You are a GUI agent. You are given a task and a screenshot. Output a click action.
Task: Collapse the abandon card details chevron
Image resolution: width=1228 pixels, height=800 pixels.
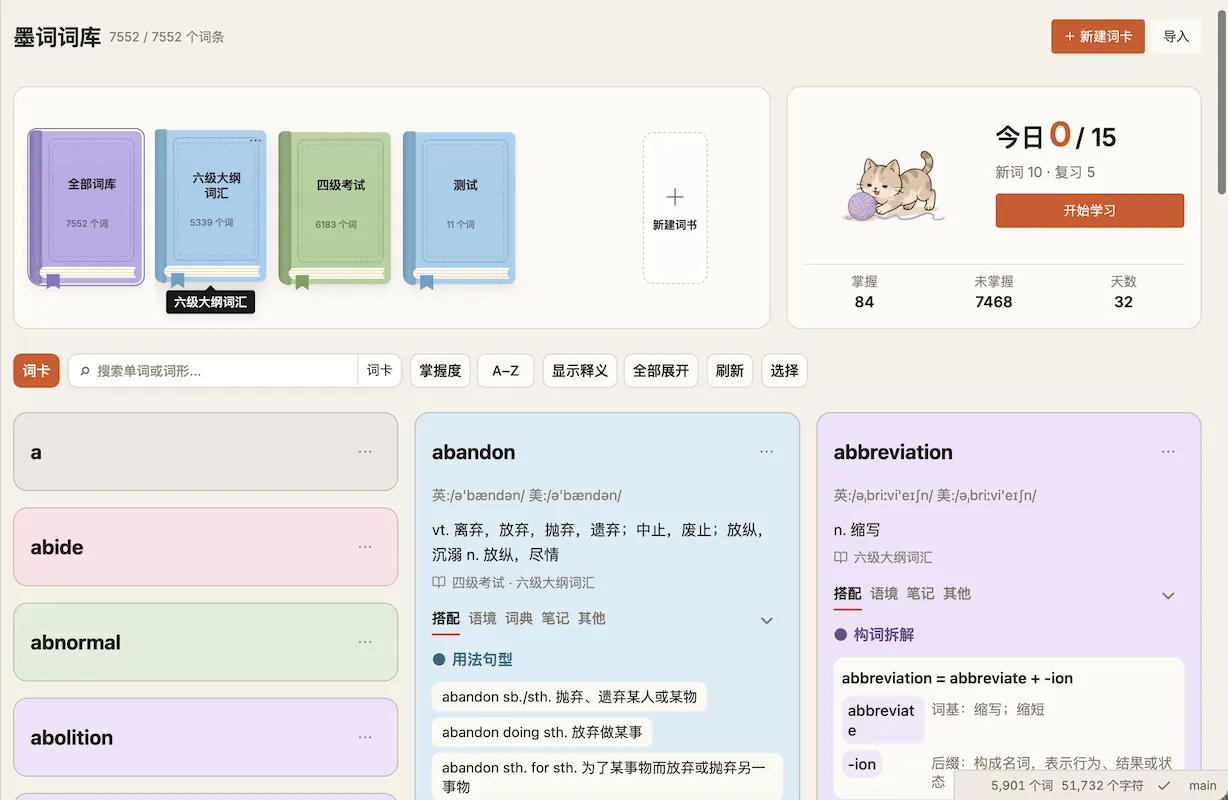[x=767, y=620]
